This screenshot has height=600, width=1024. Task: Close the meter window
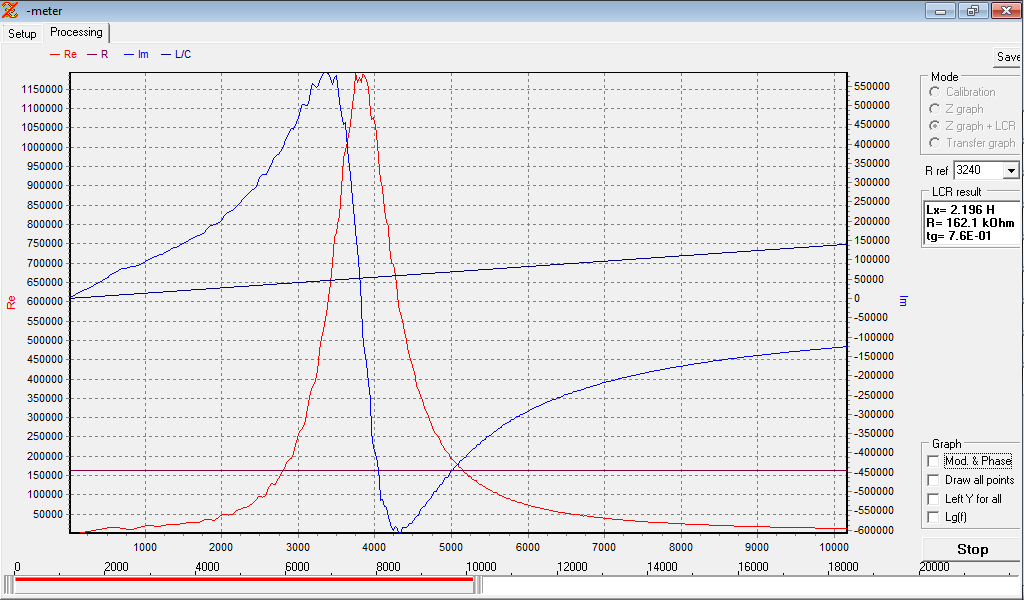point(1004,11)
